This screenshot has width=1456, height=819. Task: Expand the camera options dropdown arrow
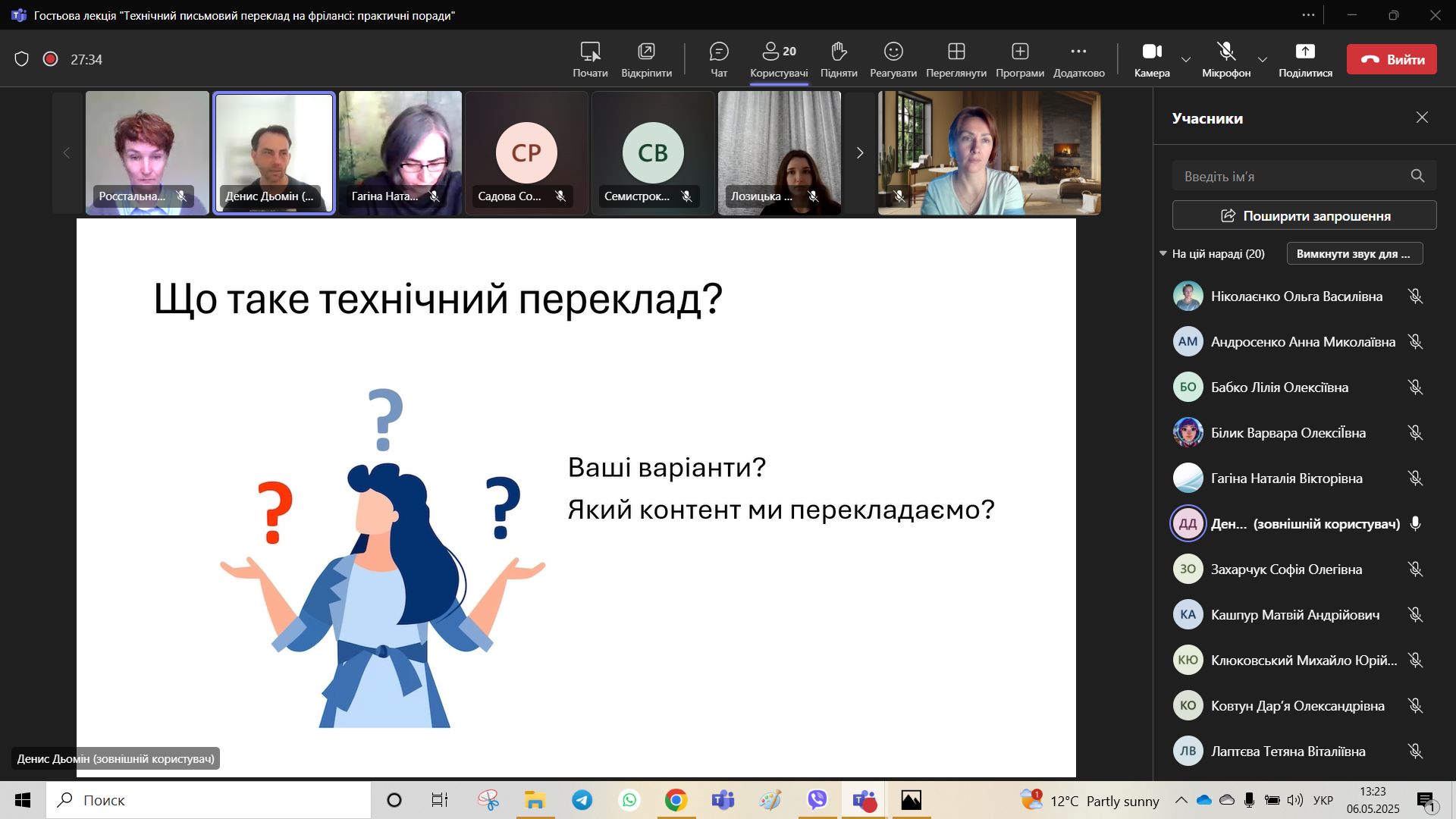point(1186,60)
